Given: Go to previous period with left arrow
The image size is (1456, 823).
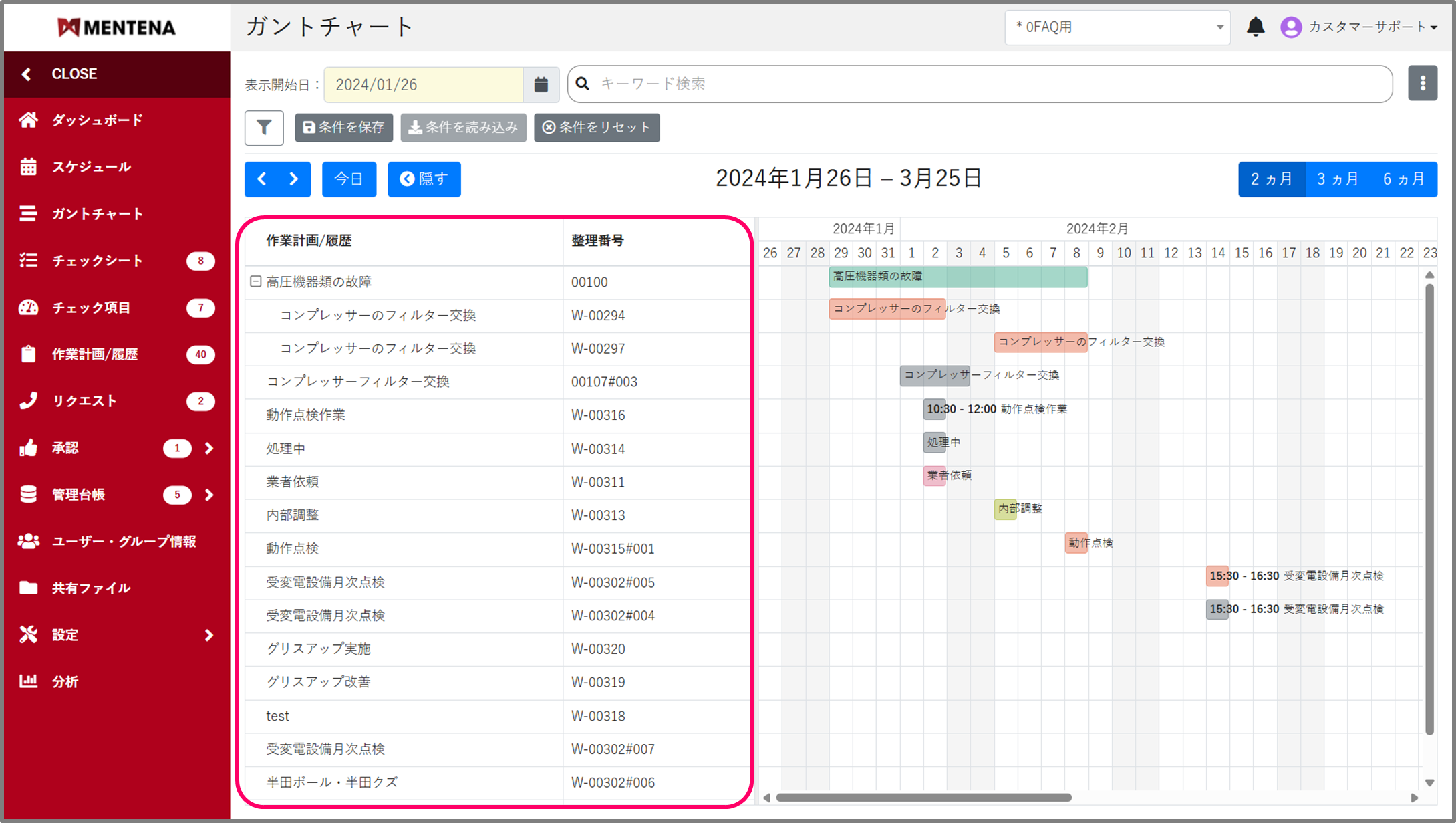Looking at the screenshot, I should point(262,179).
